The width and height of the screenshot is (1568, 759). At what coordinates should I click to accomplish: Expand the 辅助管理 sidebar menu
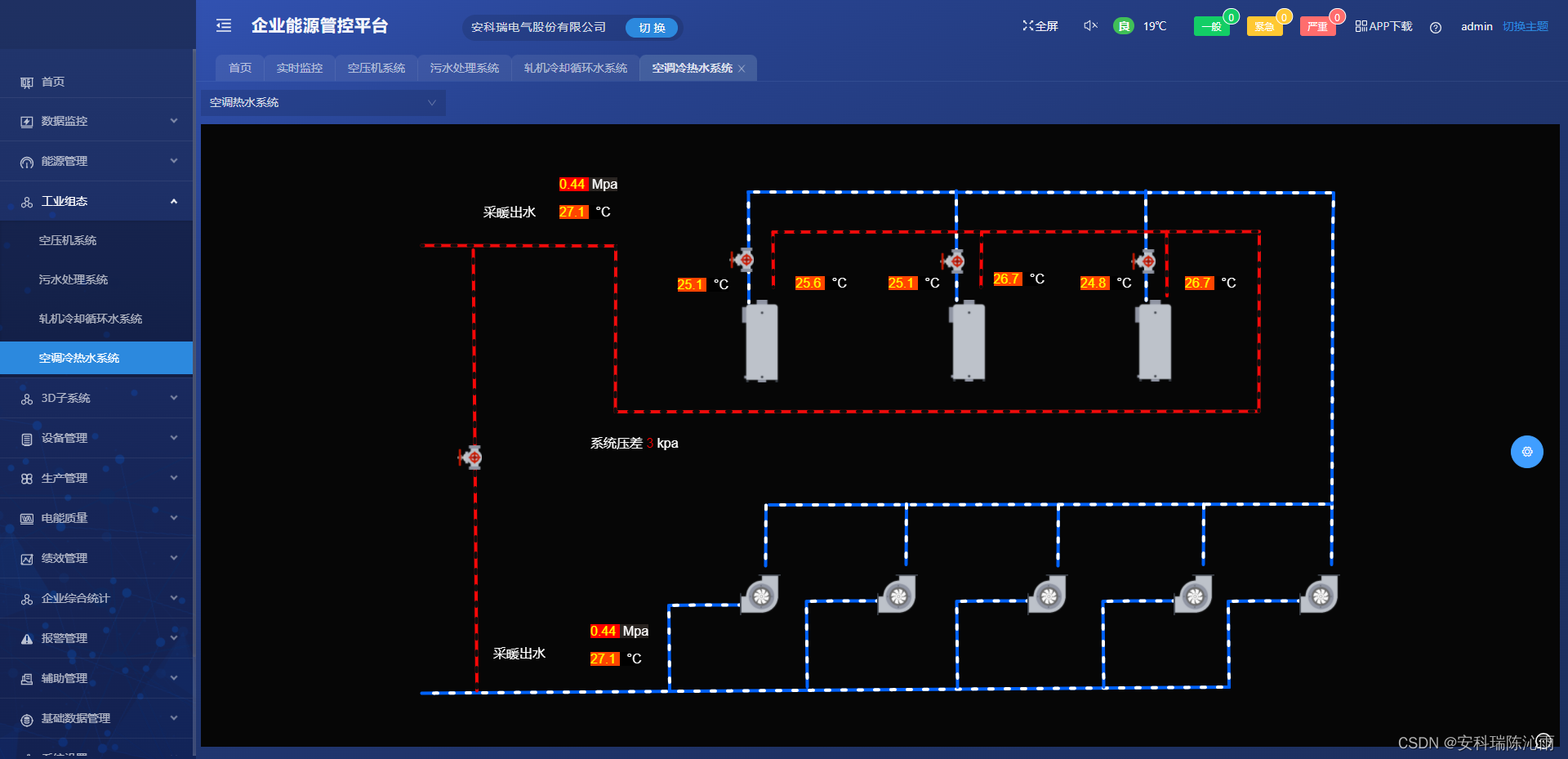point(96,678)
